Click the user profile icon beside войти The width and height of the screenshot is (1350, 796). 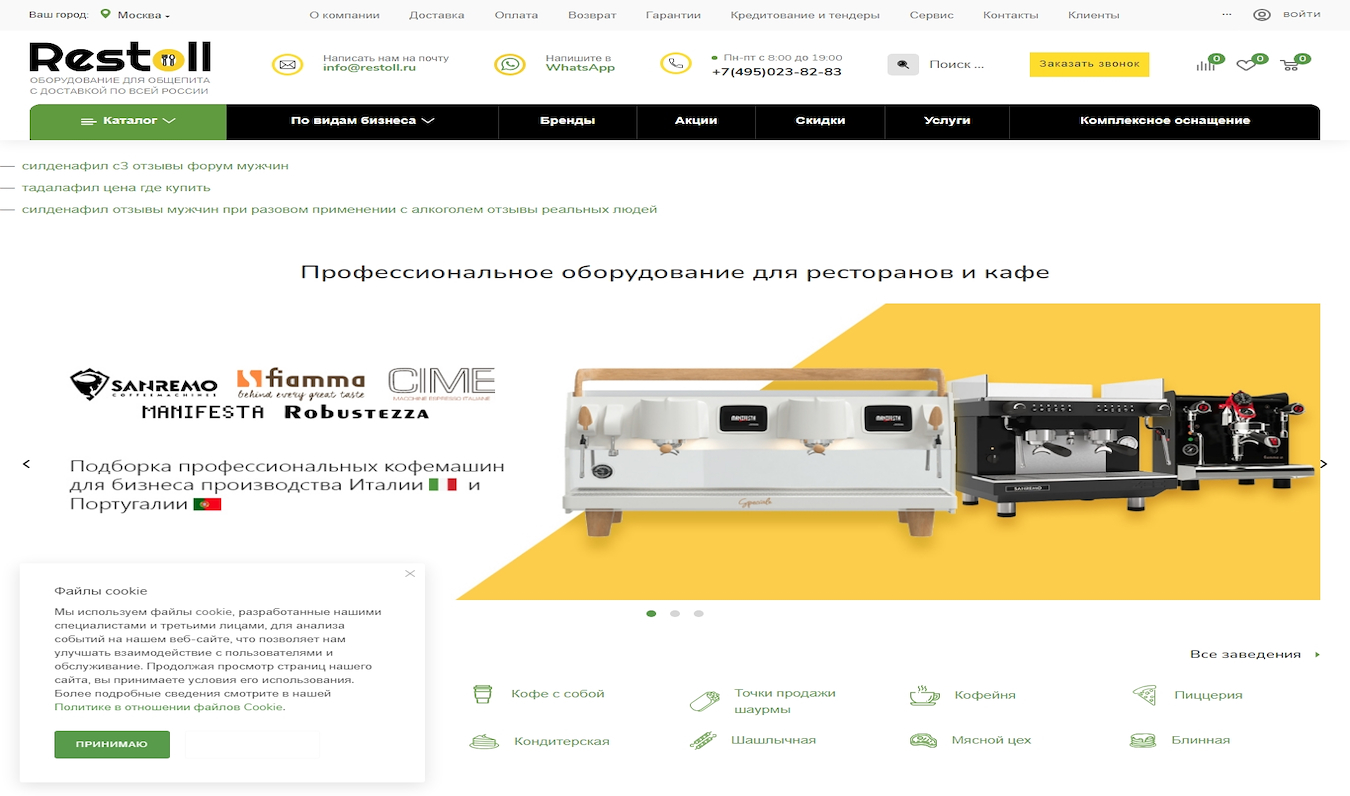tap(1262, 15)
